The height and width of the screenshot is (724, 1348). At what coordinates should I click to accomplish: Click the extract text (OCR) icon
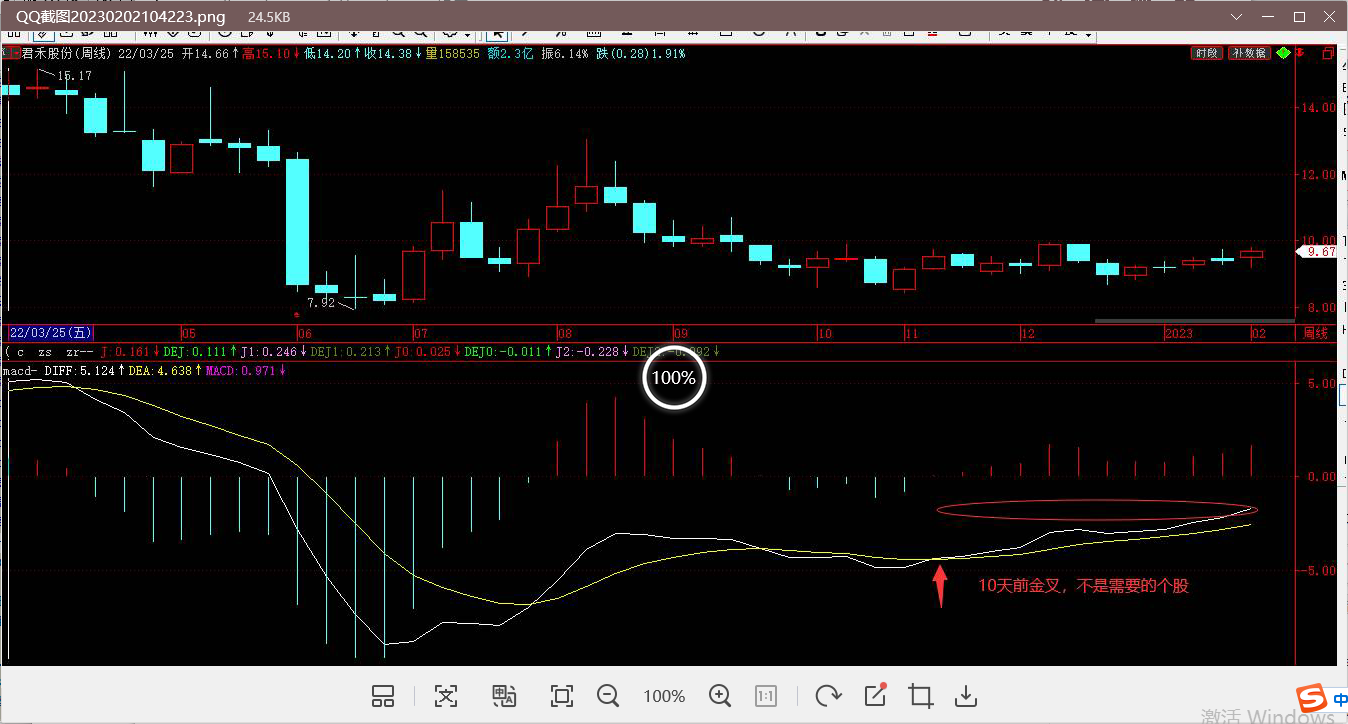[x=445, y=696]
